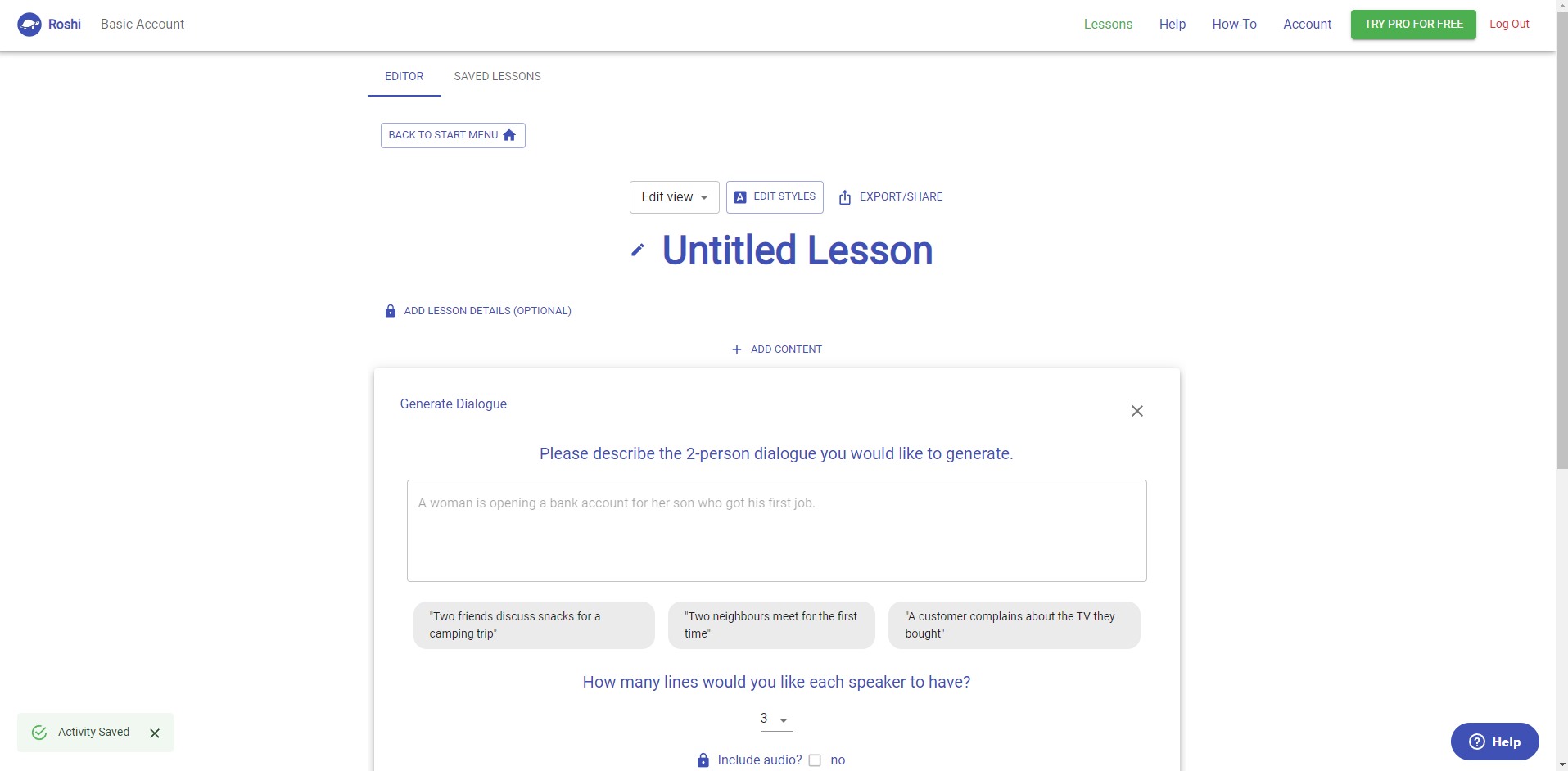Click the lock icon beside Include audio
This screenshot has height=771, width=1568.
coord(703,760)
